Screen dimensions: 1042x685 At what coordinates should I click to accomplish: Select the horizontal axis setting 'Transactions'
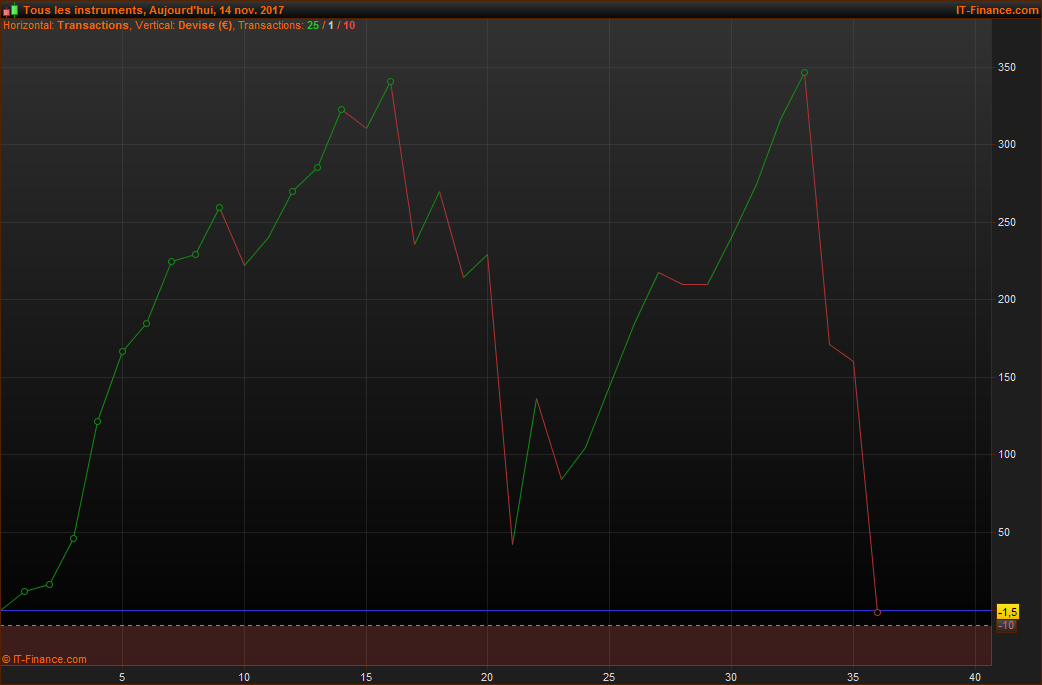tap(93, 25)
